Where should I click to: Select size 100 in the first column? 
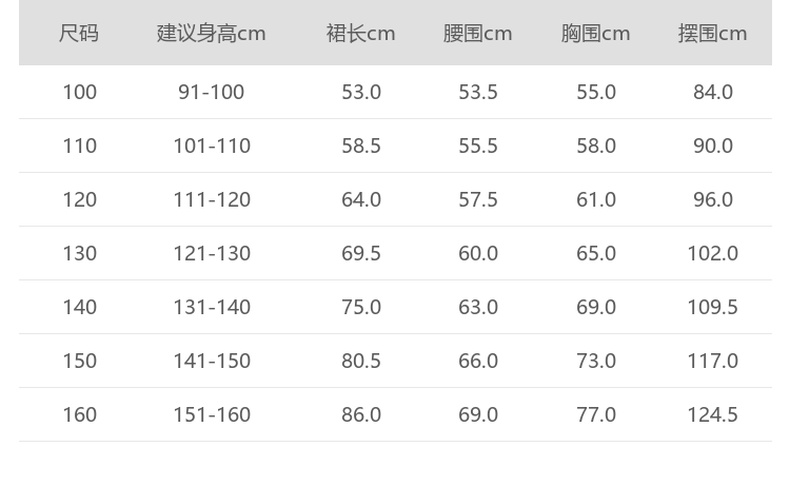[x=80, y=92]
